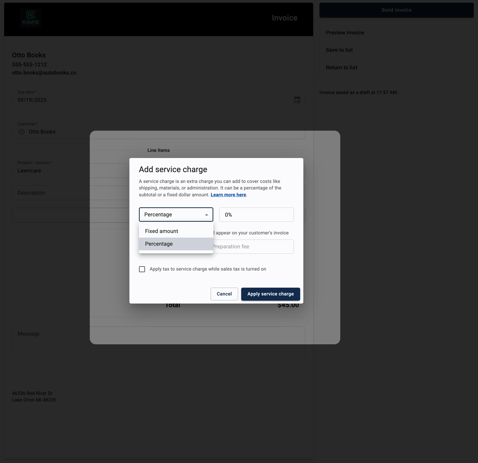The image size is (478, 463).
Task: Click the company logo in invoice header
Action: 30,18
